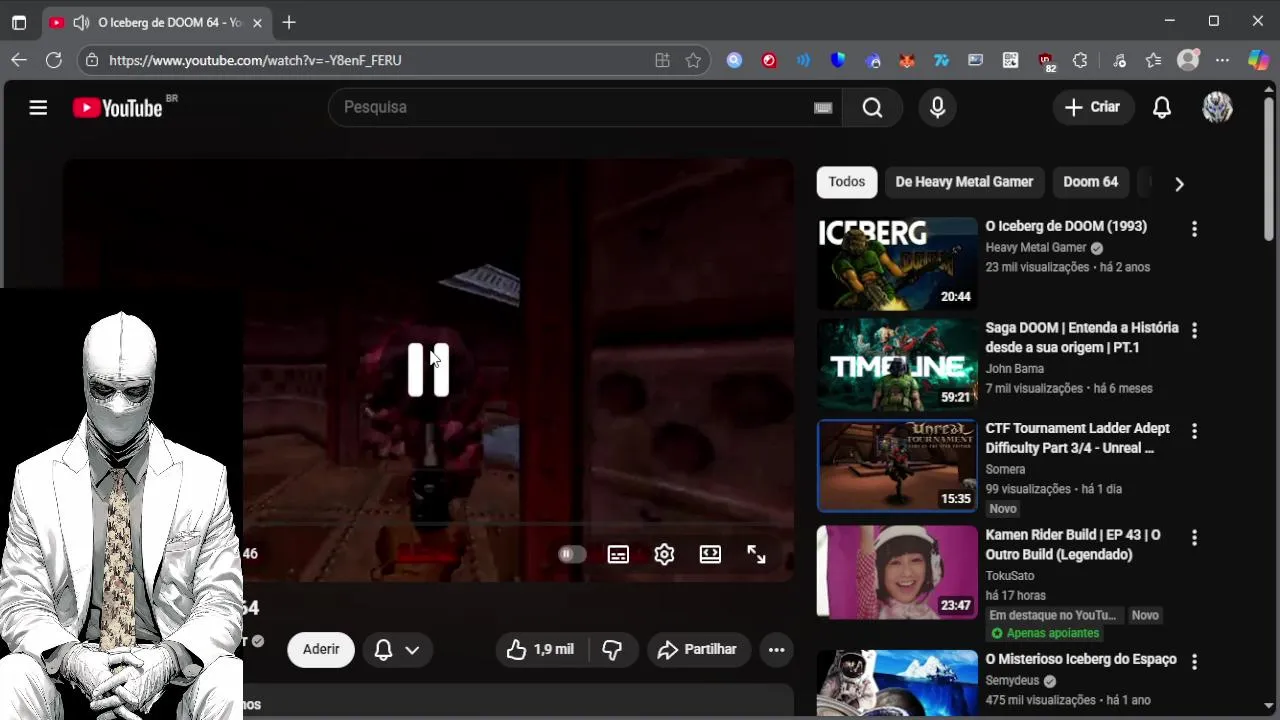Open the O Iceberg de DOOM (1993) thumbnail
Screen dimensions: 1280x720
pyautogui.click(x=897, y=263)
